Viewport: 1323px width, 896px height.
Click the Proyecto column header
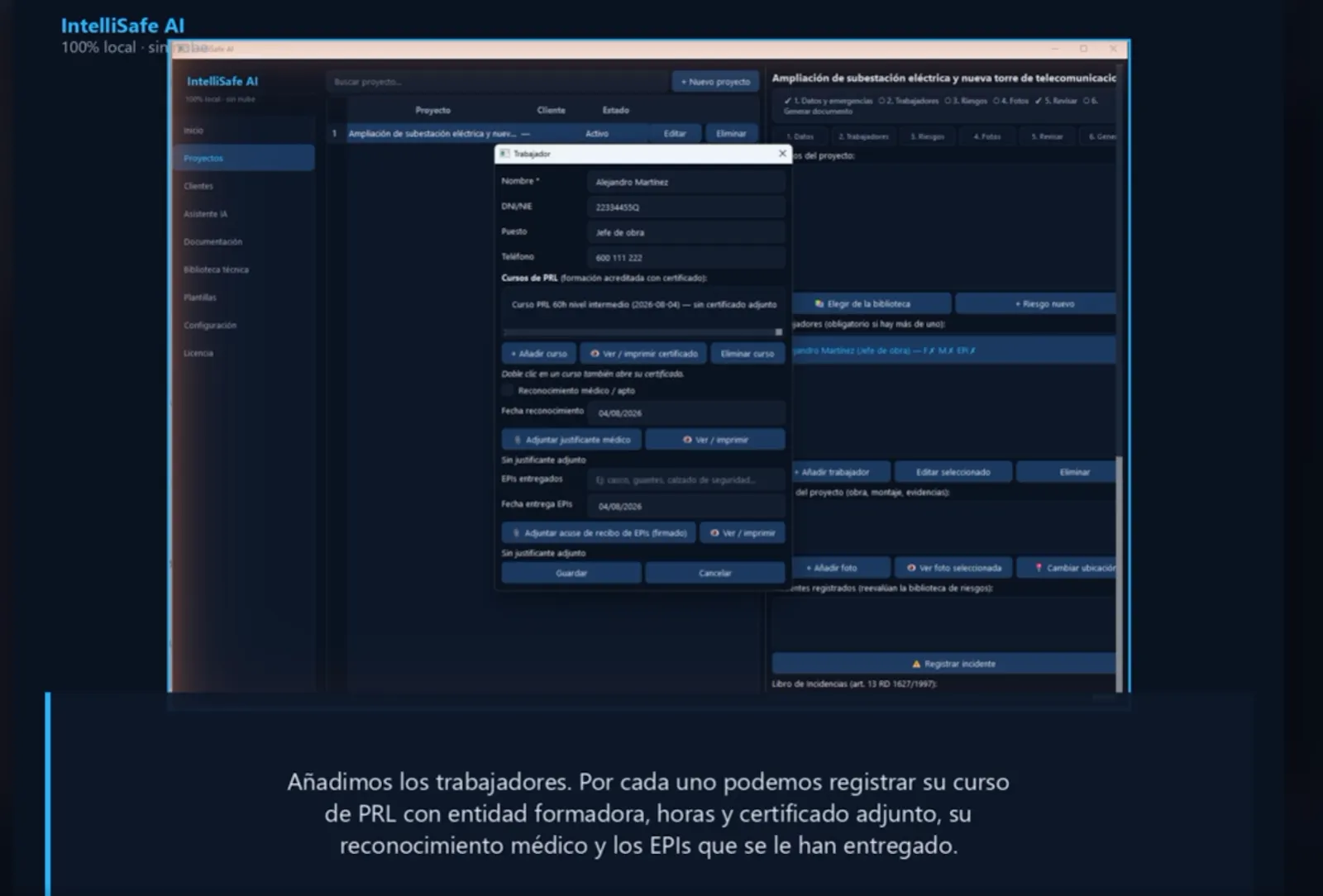(432, 110)
